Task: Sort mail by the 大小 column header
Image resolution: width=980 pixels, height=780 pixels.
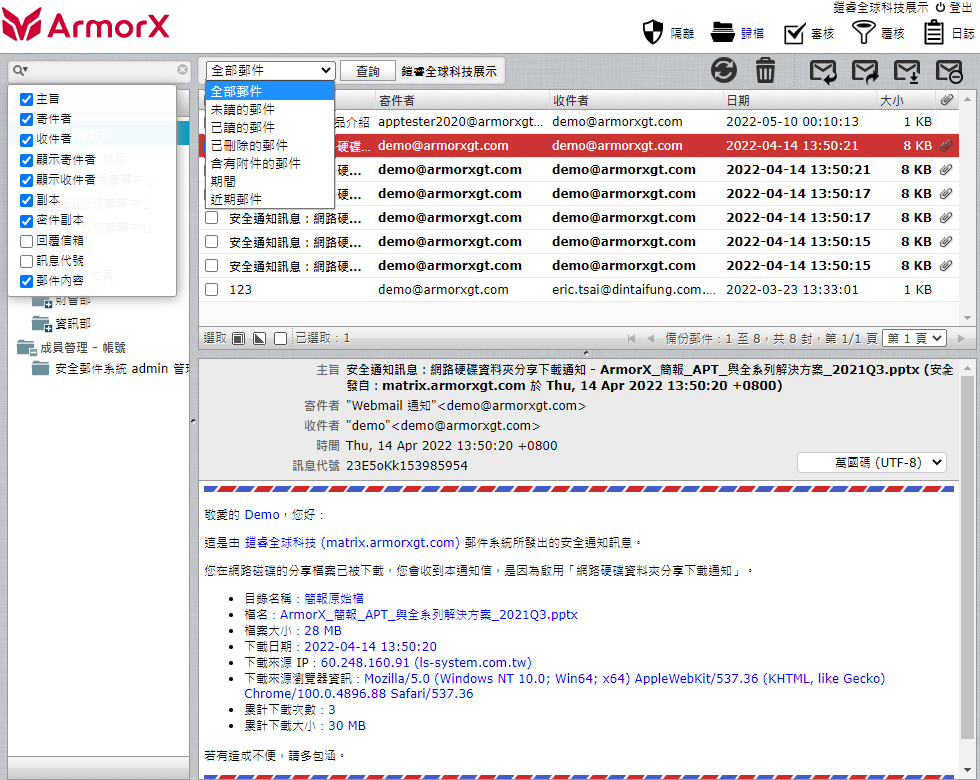Action: pyautogui.click(x=906, y=100)
